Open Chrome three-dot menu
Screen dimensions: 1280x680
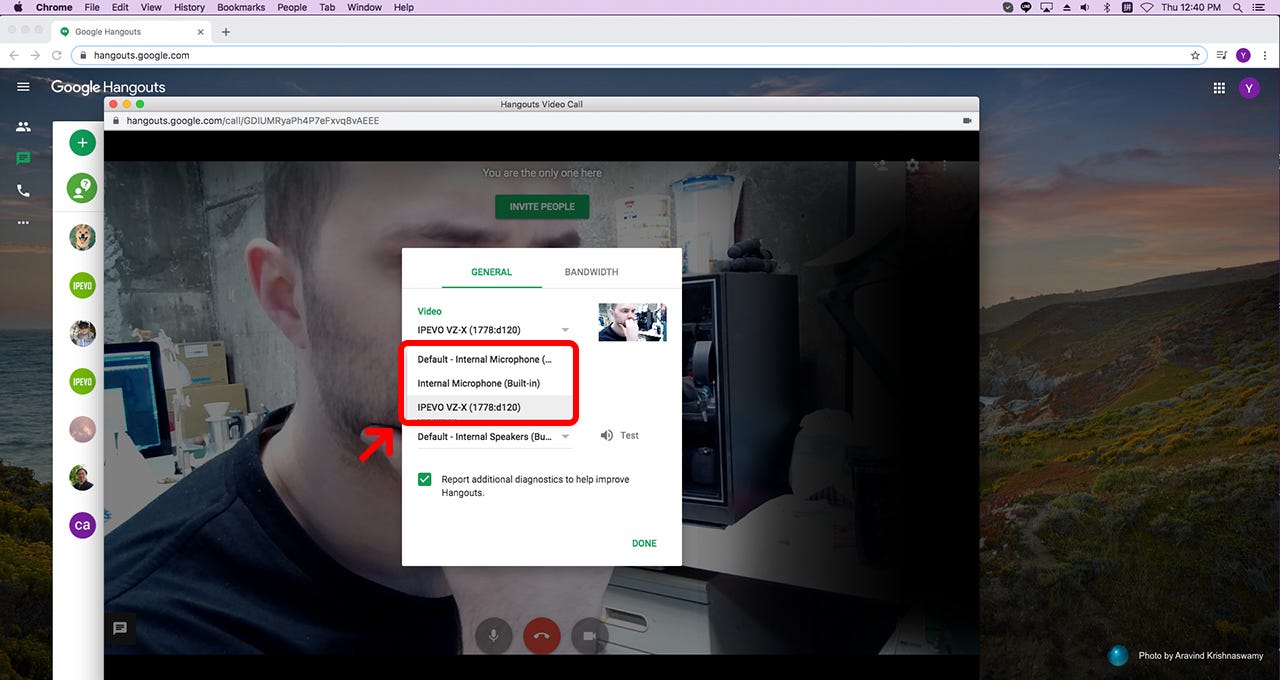[1265, 56]
